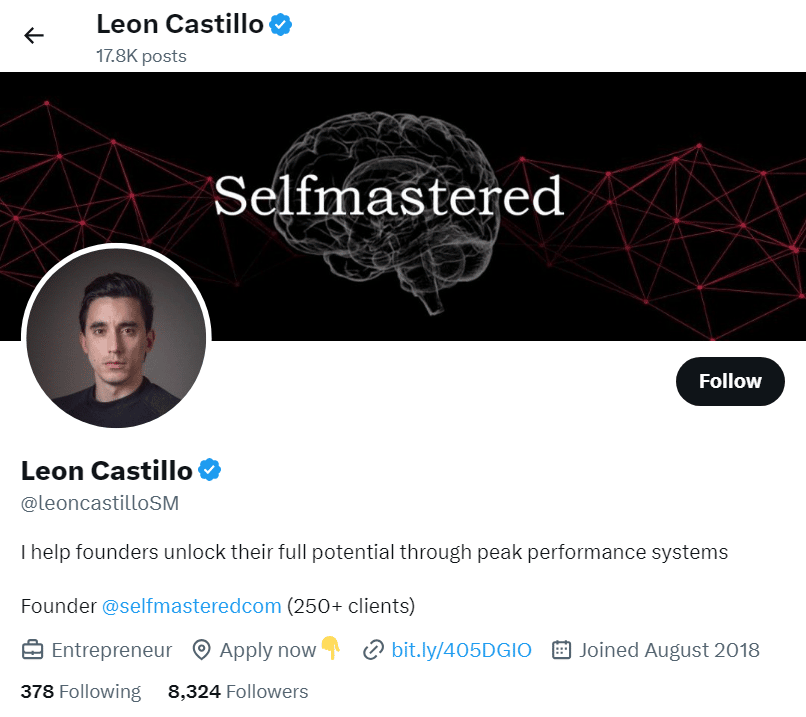Screen dimensions: 806x717
Task: Open the Selfmastered banner image
Action: 403,206
